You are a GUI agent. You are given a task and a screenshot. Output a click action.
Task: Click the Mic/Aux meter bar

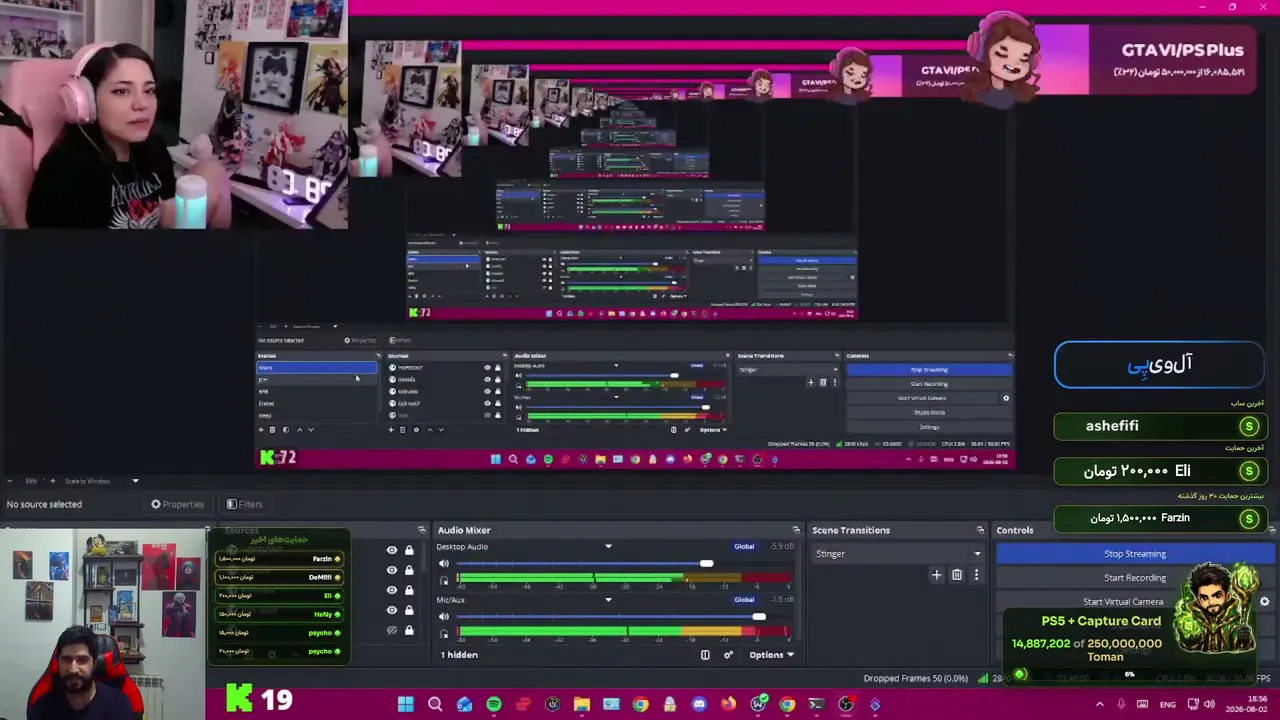(623, 631)
